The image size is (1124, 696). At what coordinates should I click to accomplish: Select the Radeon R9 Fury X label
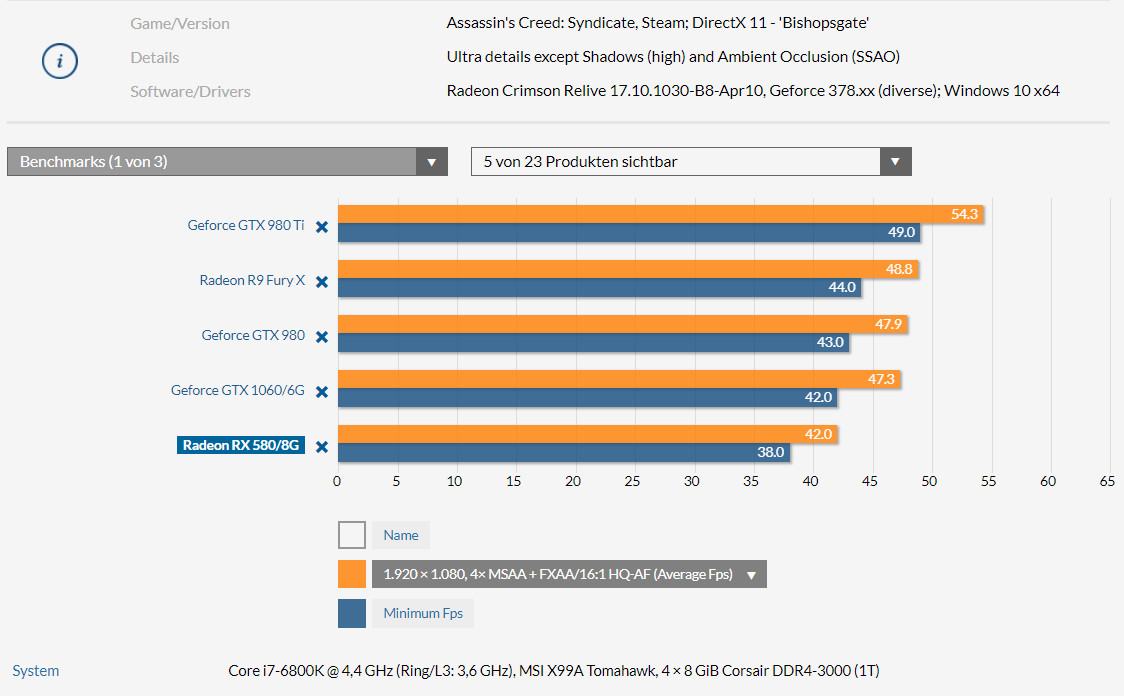point(252,280)
